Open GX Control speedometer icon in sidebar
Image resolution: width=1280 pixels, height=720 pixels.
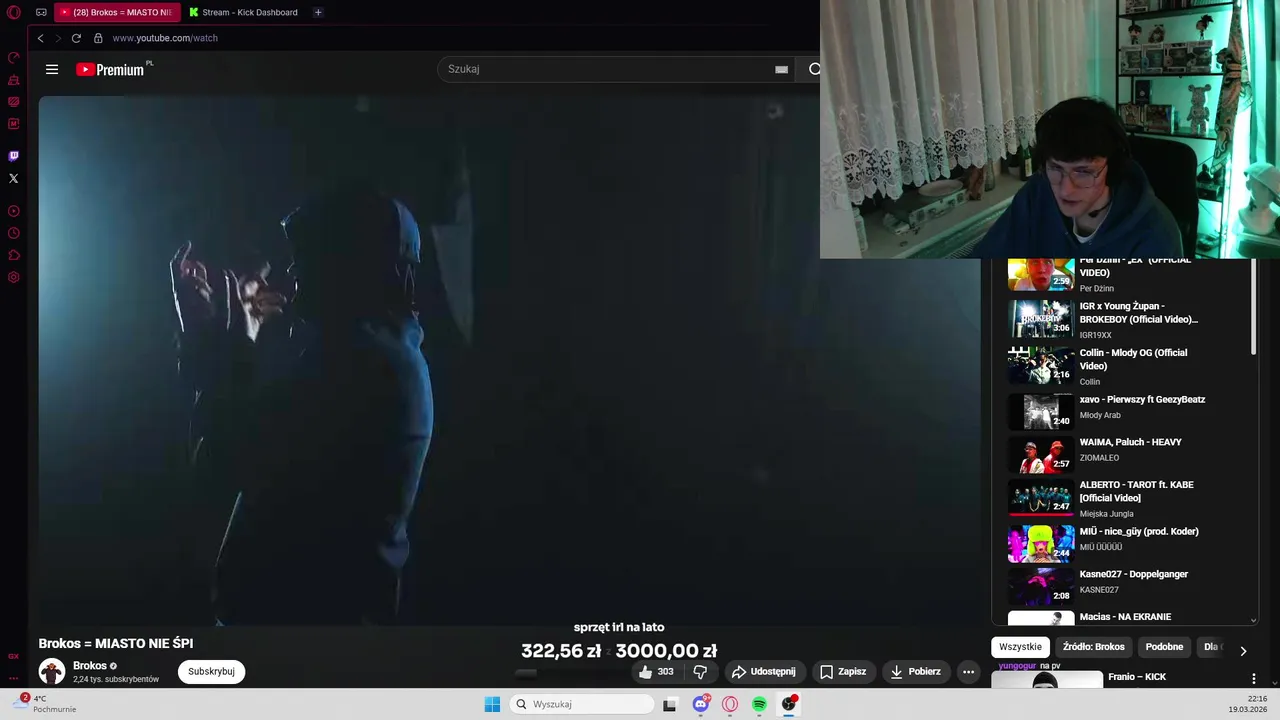[x=14, y=57]
